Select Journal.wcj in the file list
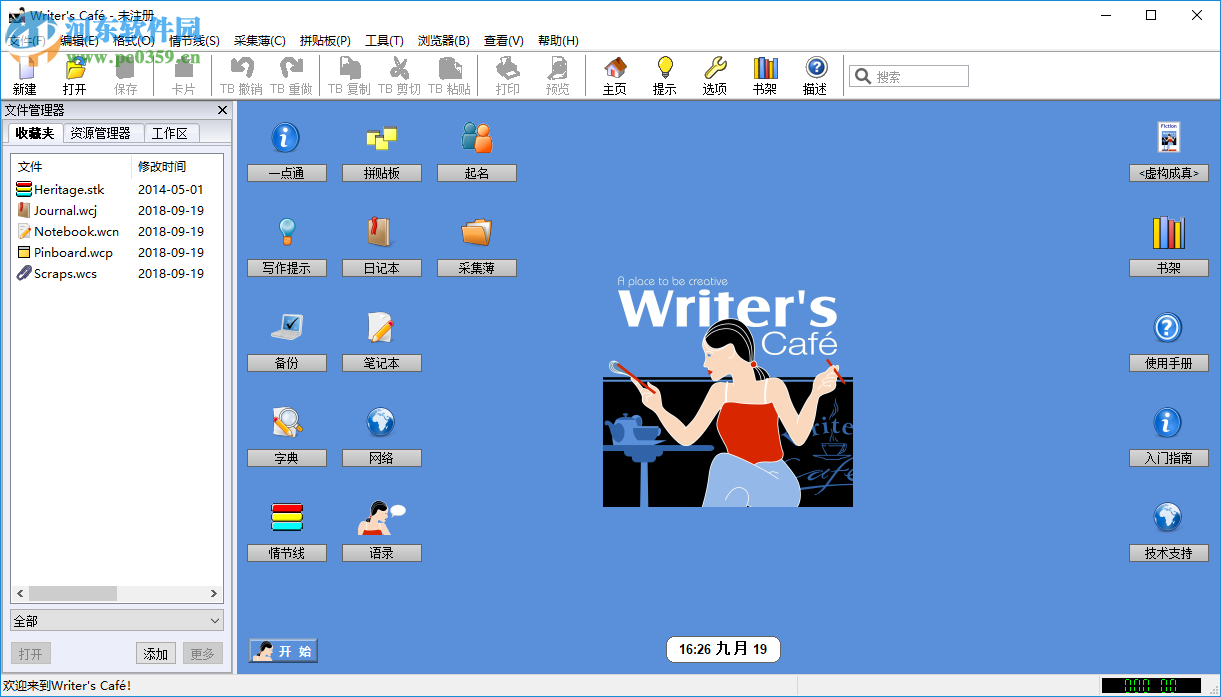This screenshot has height=697, width=1221. 63,210
